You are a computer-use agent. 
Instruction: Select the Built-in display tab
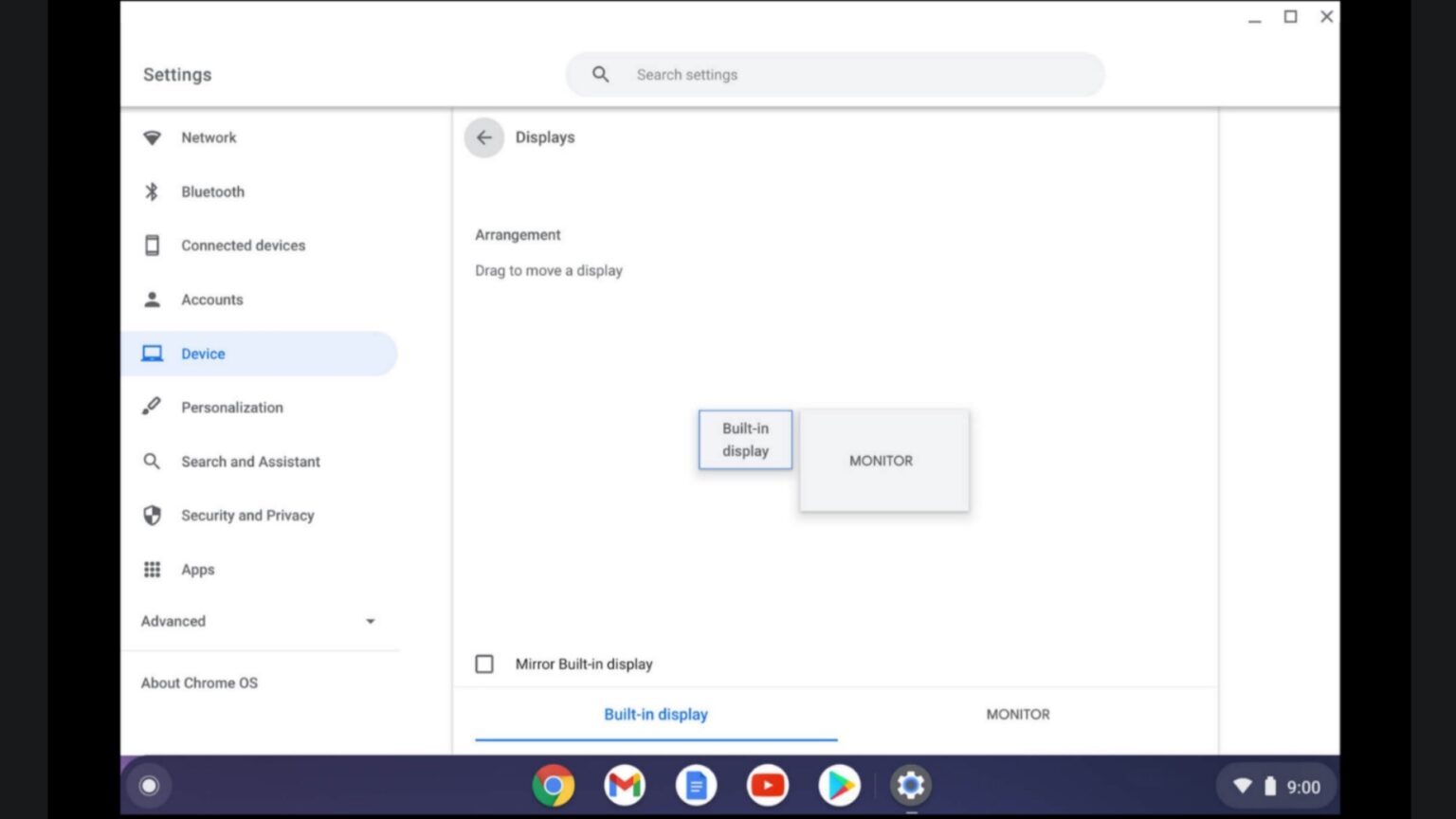pos(656,714)
